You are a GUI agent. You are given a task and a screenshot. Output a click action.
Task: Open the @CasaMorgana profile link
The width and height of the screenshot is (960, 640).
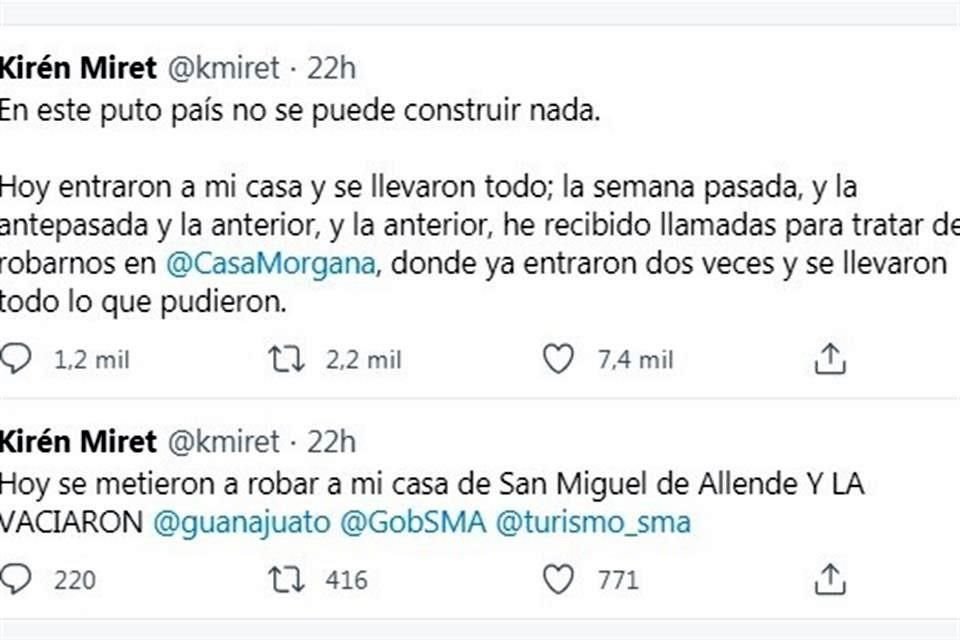[269, 265]
